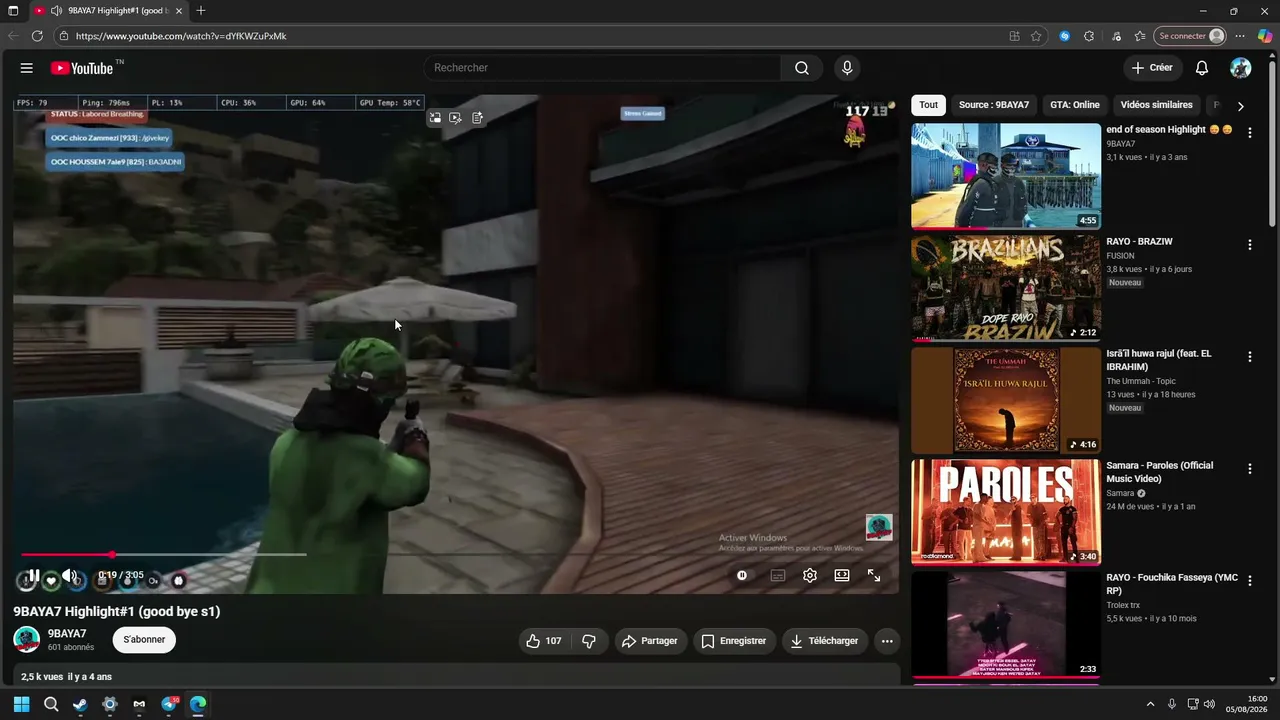Click the picture-in-picture overlay icon on video

point(435,118)
